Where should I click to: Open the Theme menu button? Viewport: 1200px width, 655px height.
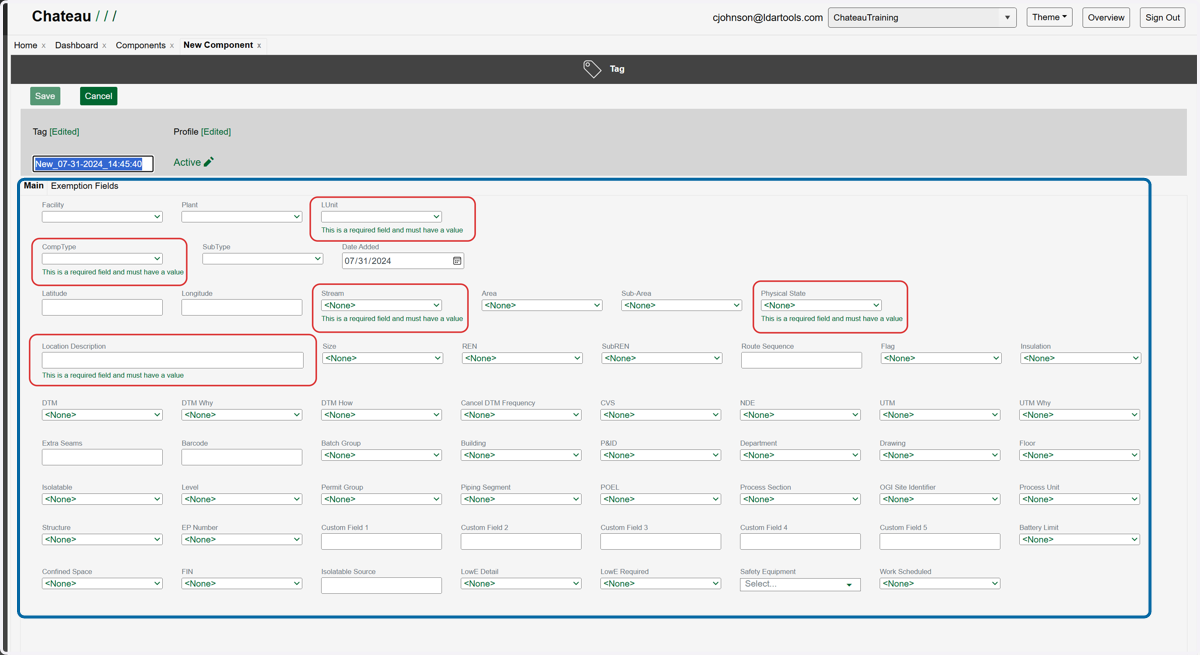(1049, 17)
